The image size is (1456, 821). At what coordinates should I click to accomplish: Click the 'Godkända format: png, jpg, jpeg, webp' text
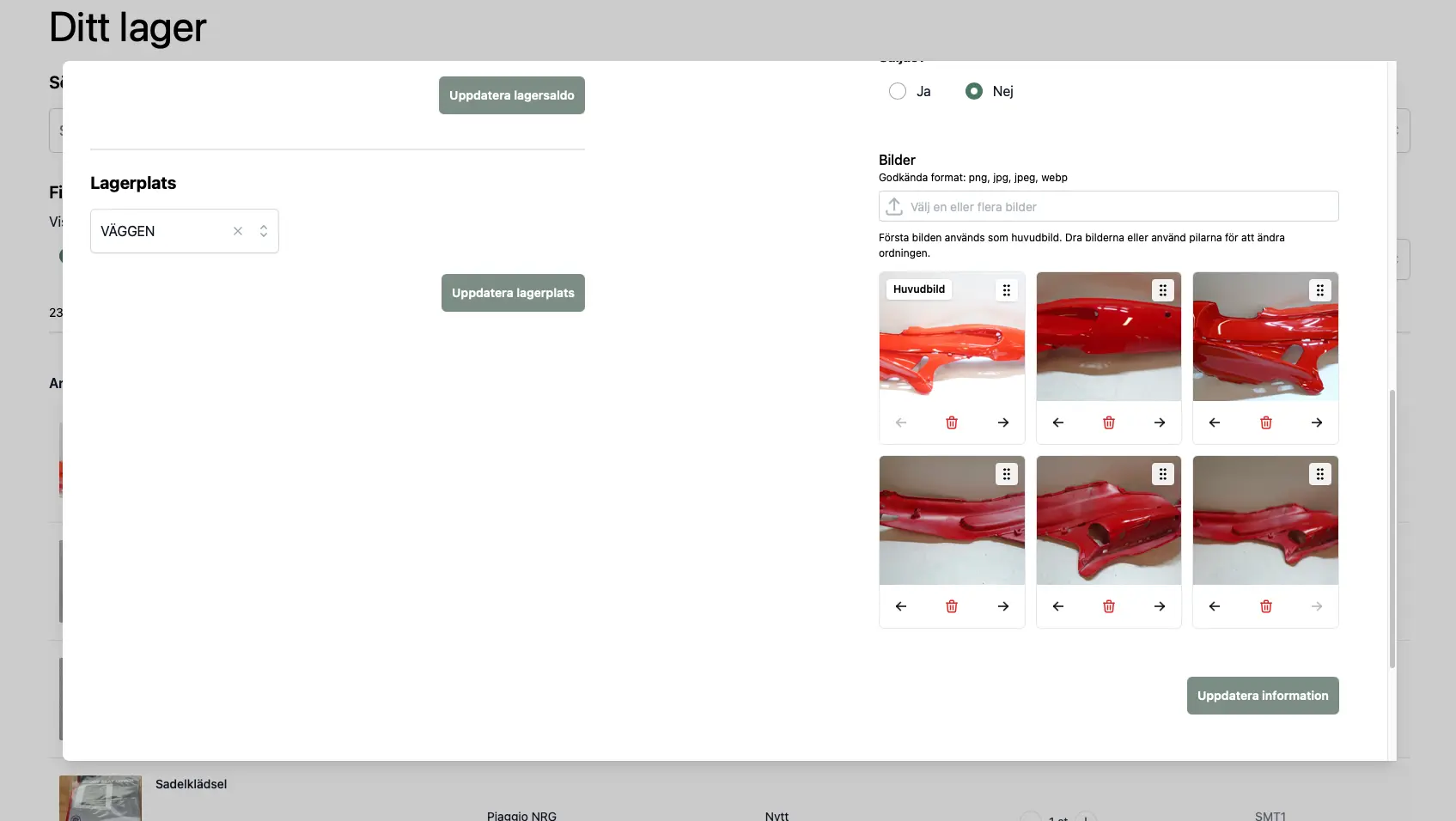click(x=973, y=178)
